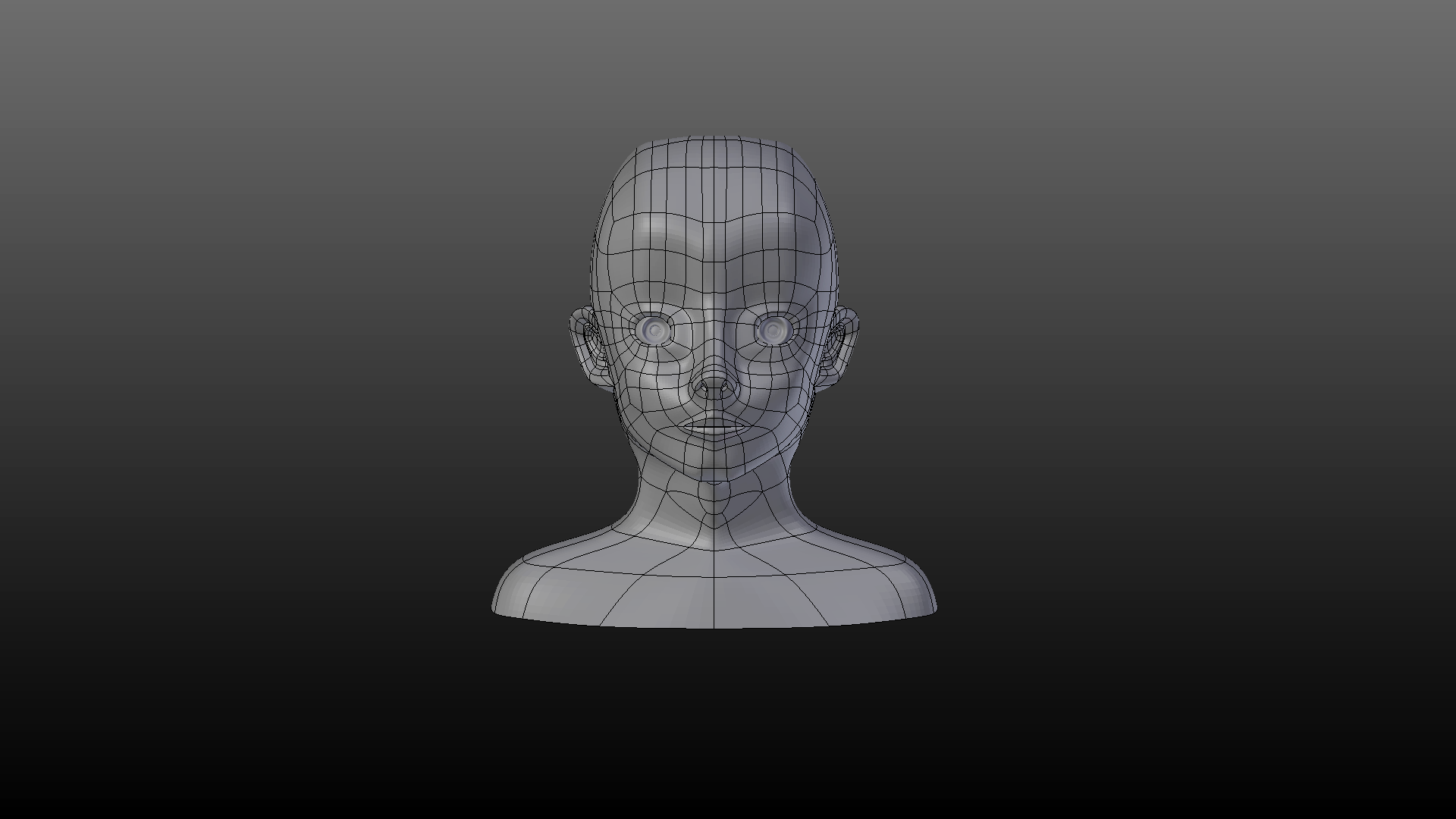Click the flat top edge of the head

(x=714, y=140)
